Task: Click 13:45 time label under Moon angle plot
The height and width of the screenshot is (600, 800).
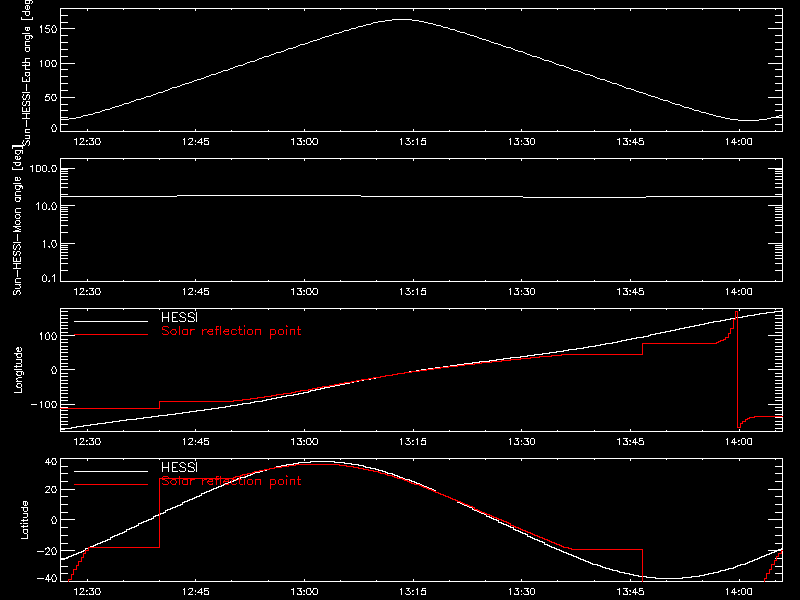Action: (630, 291)
